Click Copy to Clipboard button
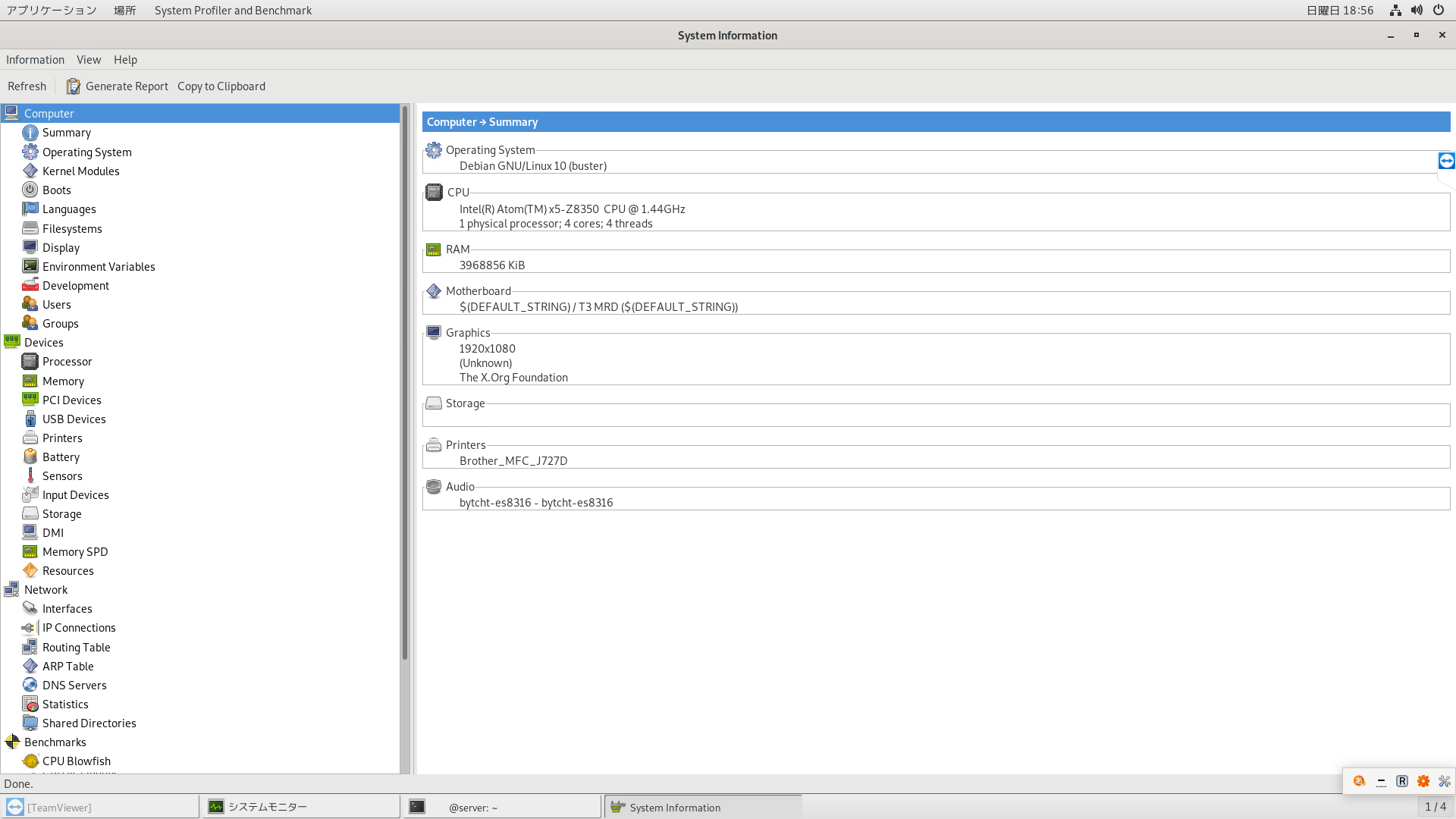Viewport: 1456px width, 819px height. click(221, 86)
